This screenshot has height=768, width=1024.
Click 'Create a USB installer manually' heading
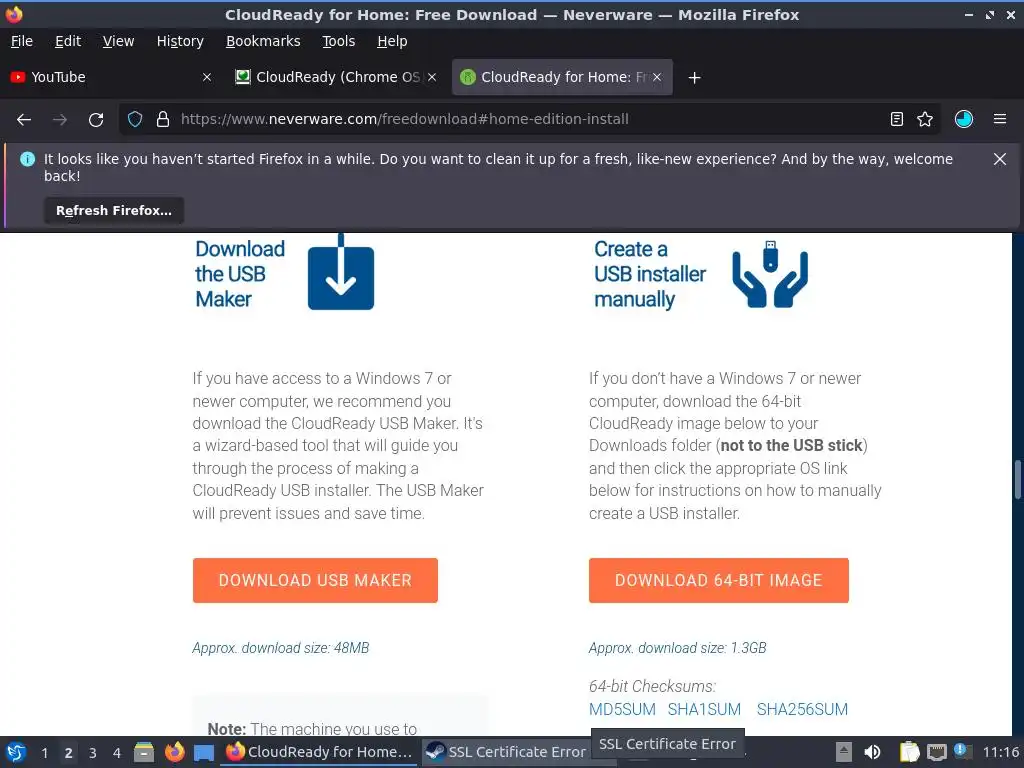pyautogui.click(x=650, y=274)
